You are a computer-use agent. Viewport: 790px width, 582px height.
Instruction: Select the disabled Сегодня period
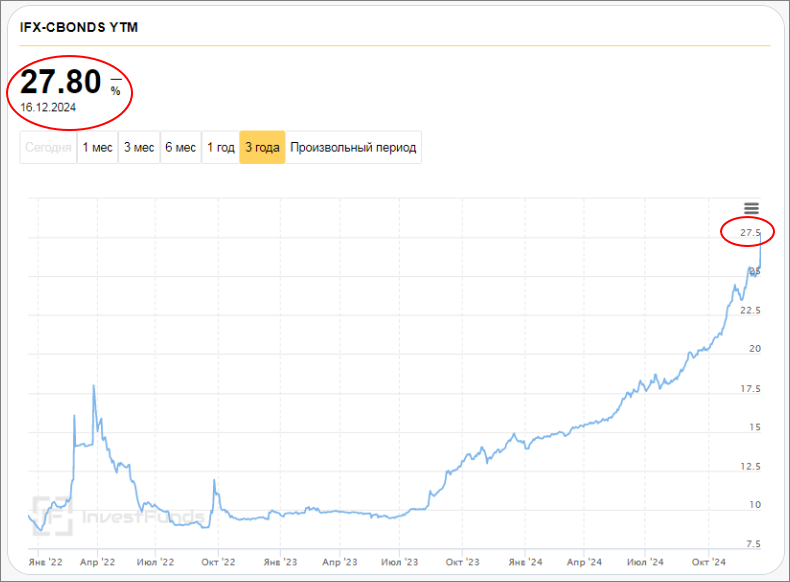pos(48,148)
